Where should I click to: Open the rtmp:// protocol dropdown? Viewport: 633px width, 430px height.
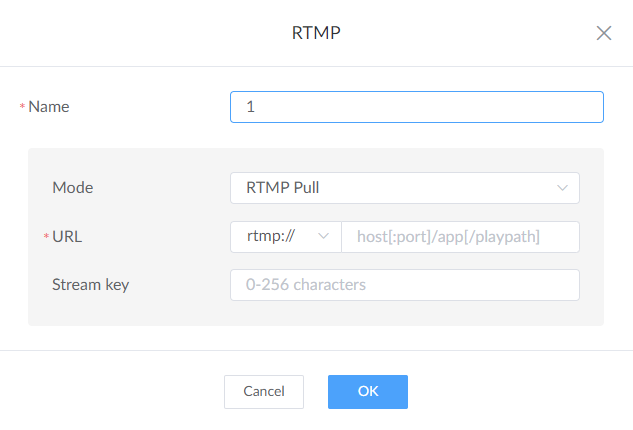coord(286,236)
